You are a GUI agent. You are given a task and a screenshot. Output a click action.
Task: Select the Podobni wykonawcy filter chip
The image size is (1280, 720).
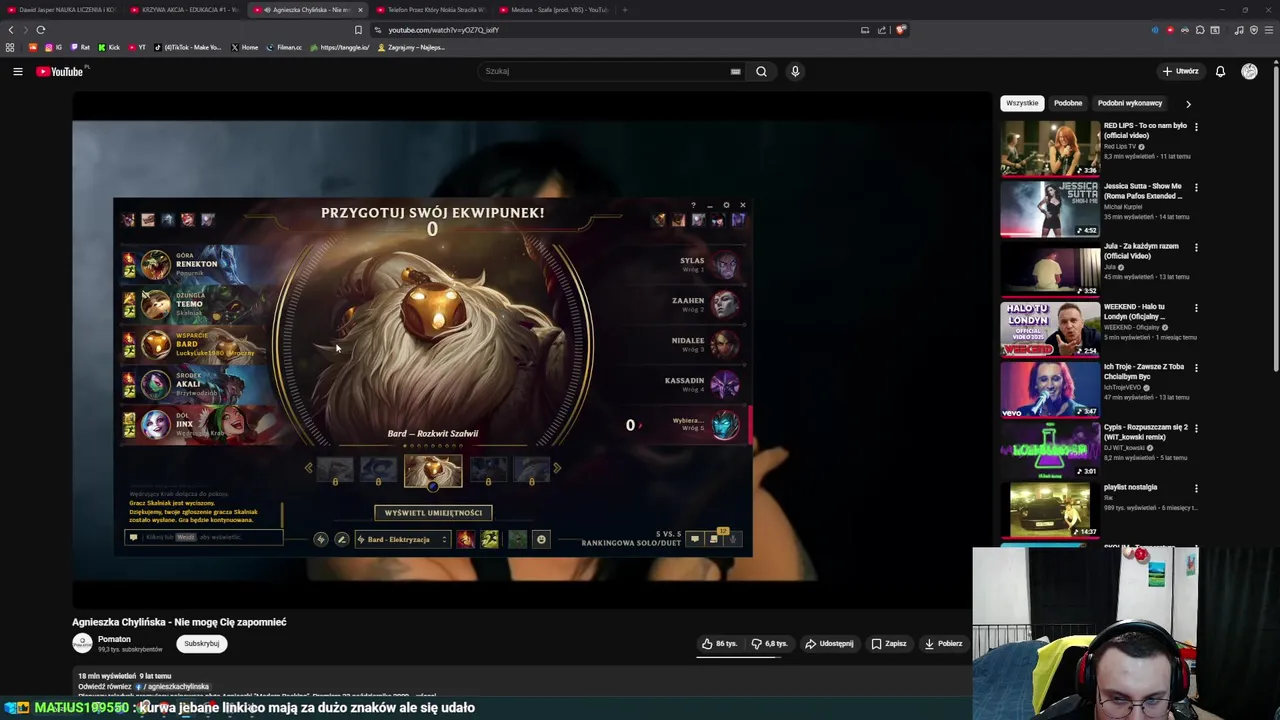pyautogui.click(x=1130, y=103)
